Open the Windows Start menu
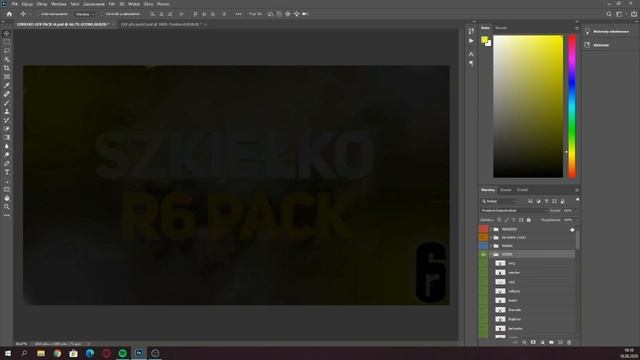 pyautogui.click(x=8, y=353)
